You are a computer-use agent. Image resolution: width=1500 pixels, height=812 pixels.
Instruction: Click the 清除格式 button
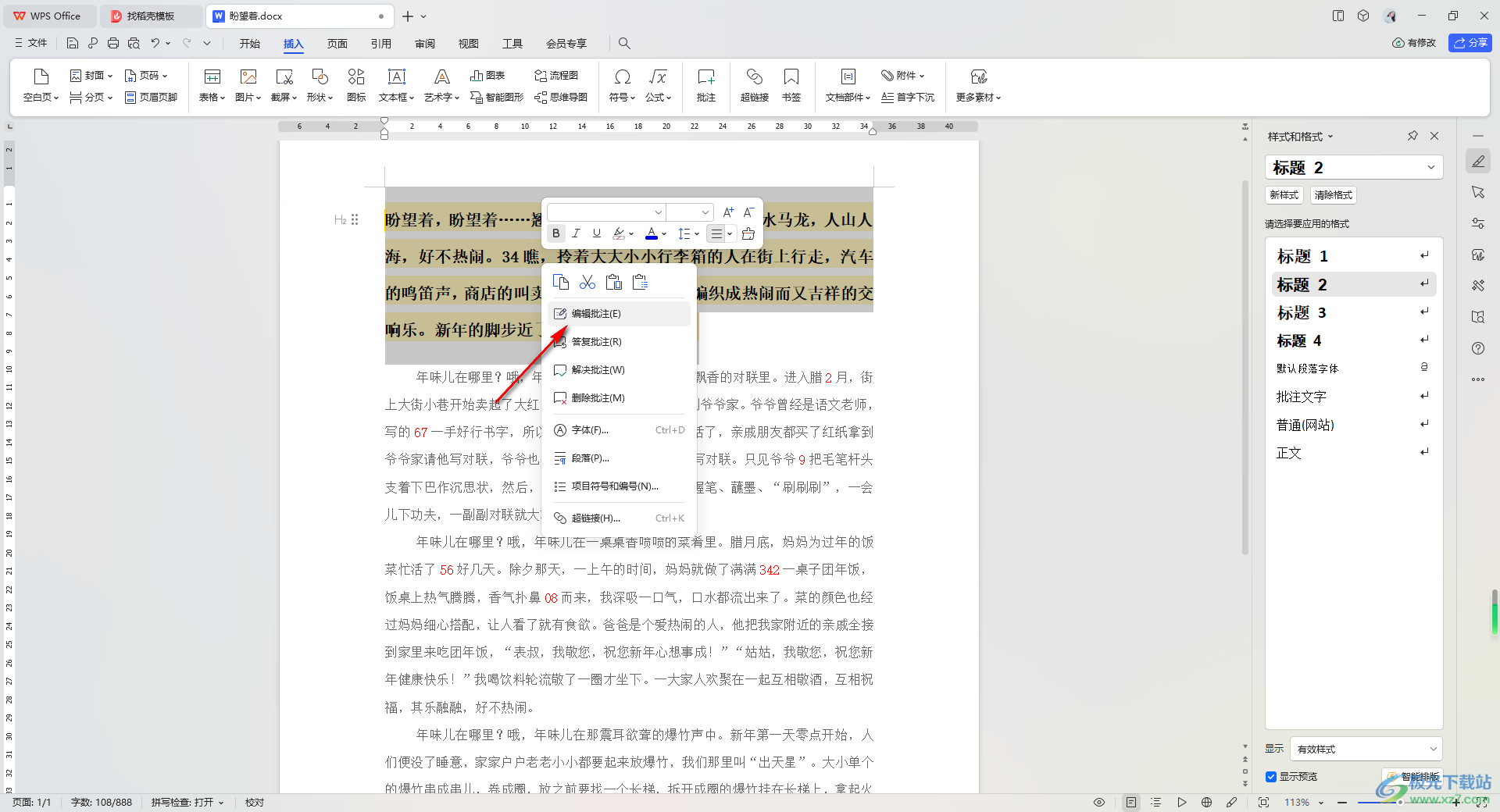click(x=1333, y=195)
